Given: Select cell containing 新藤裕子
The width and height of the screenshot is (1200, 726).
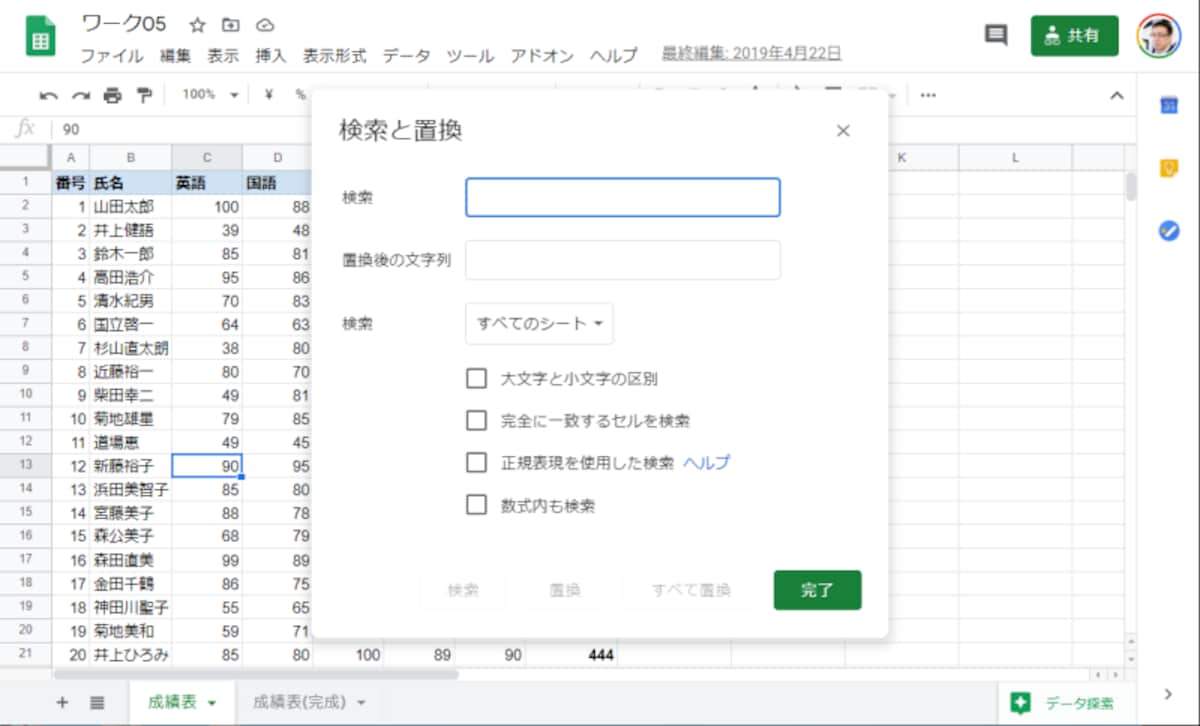Looking at the screenshot, I should pos(131,465).
